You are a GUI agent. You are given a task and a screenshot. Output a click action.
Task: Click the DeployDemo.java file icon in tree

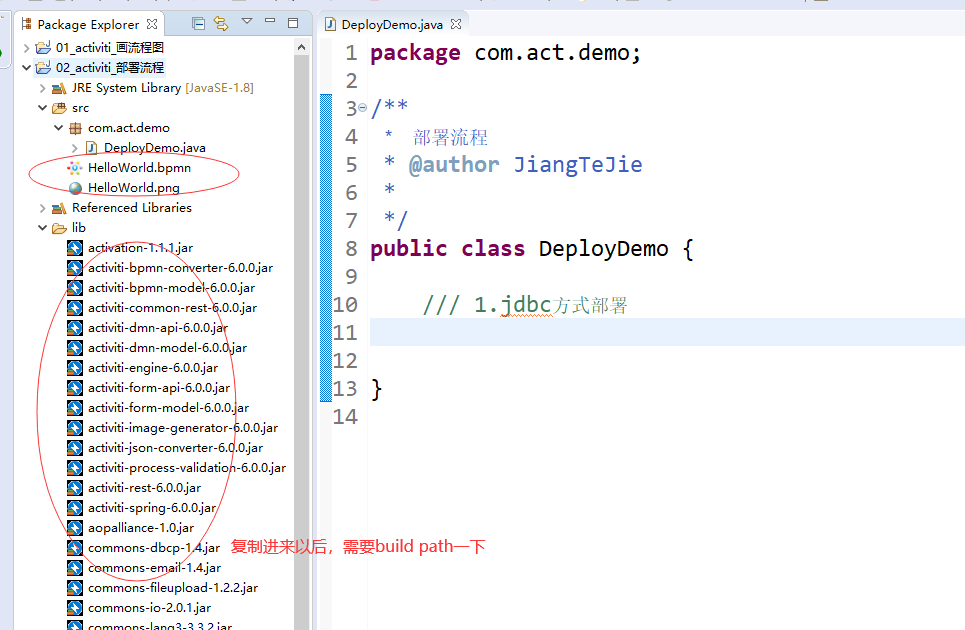pos(91,148)
